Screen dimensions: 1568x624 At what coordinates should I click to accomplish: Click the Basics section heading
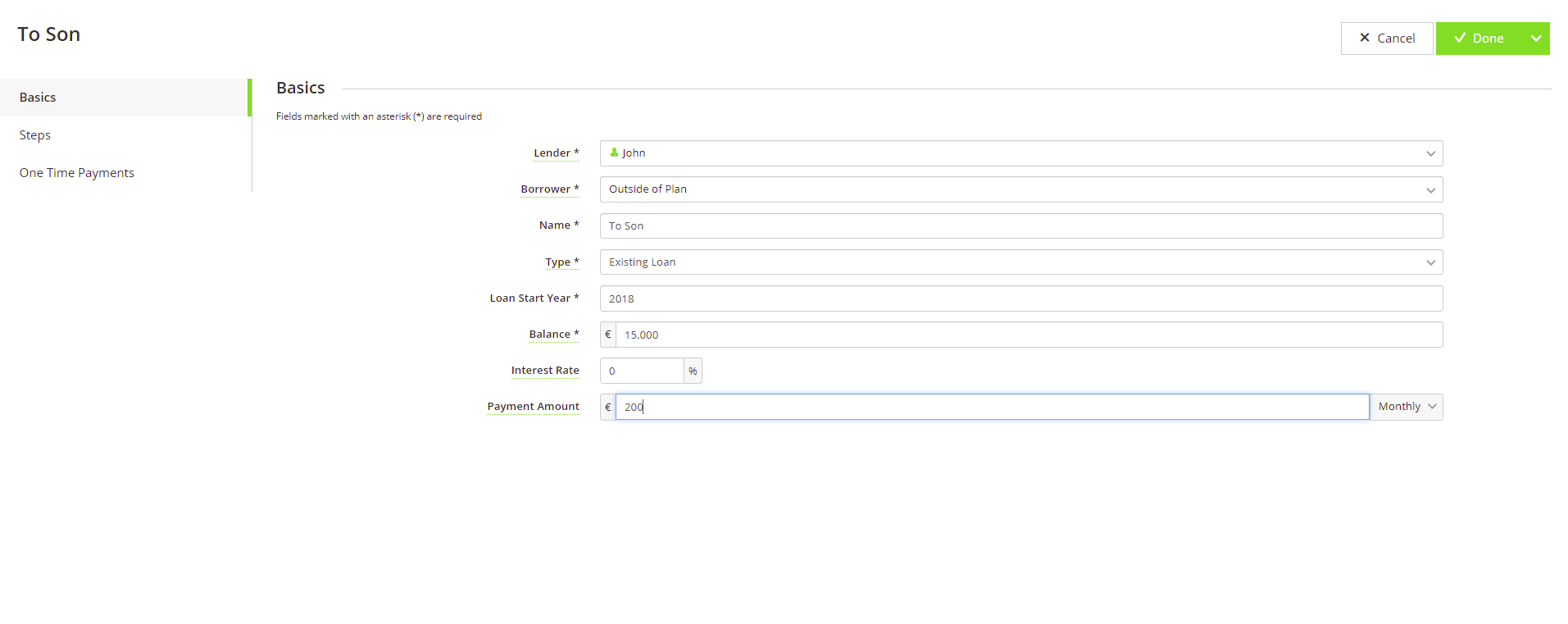tap(301, 88)
